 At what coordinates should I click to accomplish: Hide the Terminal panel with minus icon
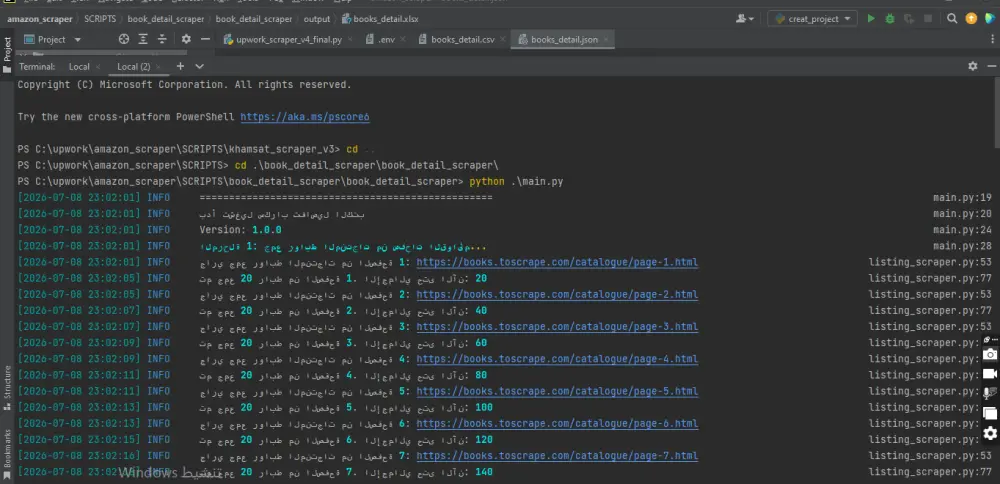point(992,66)
